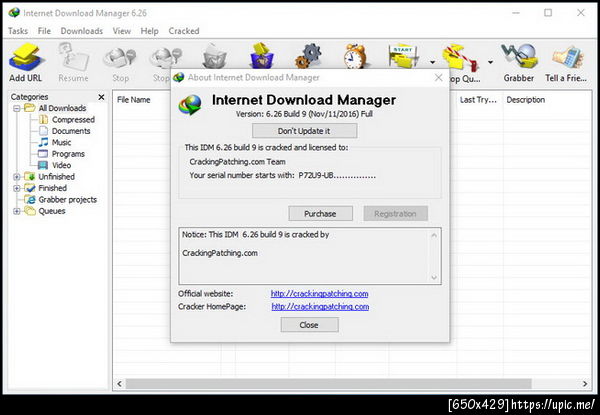Click the Delete toolbar trash icon

coord(214,57)
